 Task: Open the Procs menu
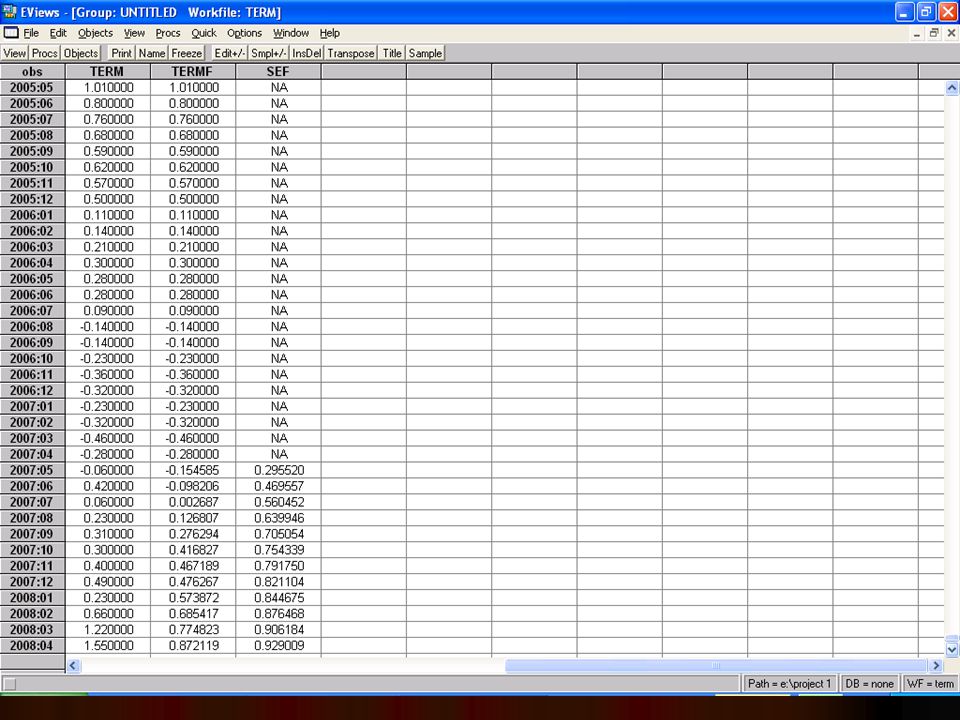[168, 33]
